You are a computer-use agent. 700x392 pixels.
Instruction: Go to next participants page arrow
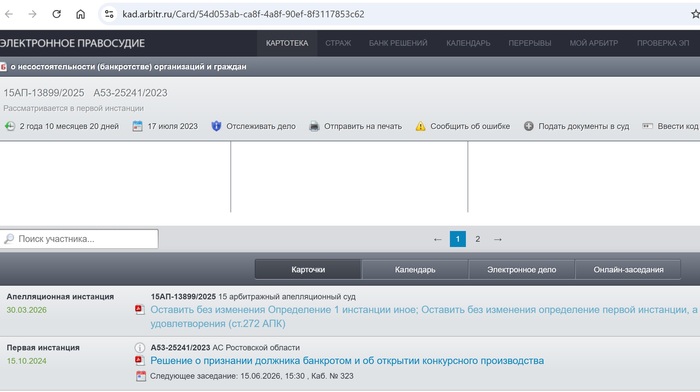(x=498, y=240)
